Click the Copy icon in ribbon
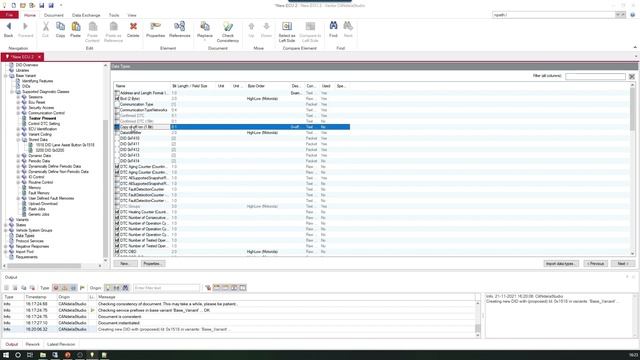 [60, 27]
